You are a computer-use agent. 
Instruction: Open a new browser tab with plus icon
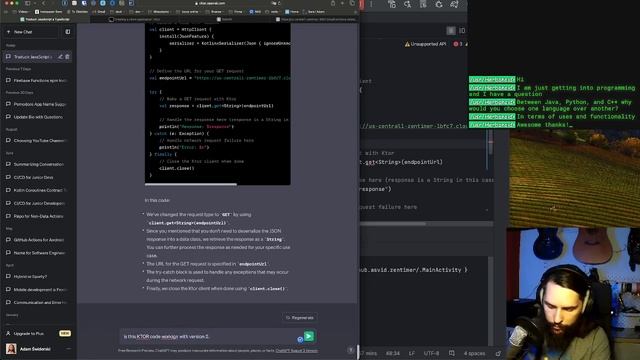tap(342, 3)
